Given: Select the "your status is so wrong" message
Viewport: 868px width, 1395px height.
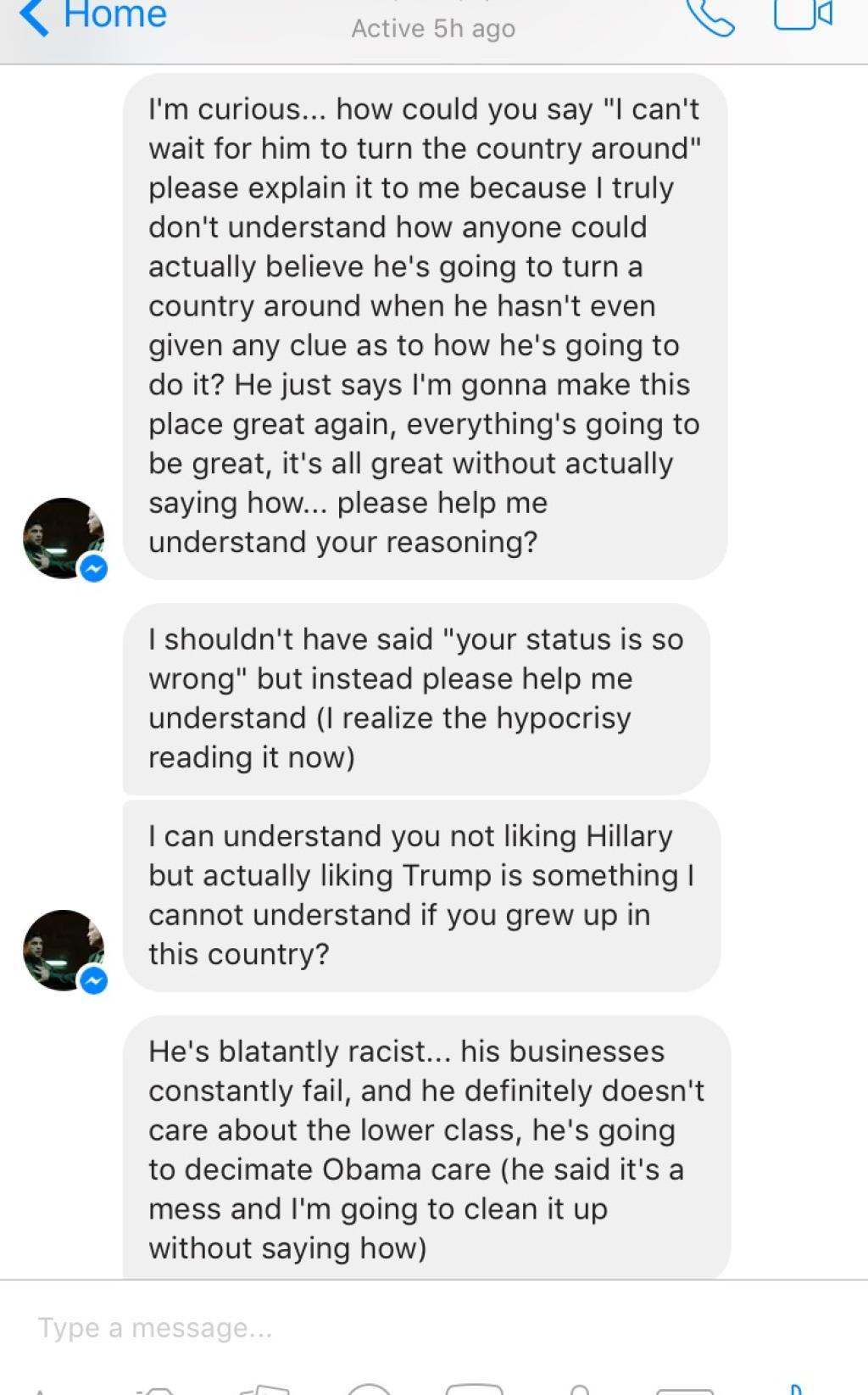Looking at the screenshot, I should tap(416, 699).
